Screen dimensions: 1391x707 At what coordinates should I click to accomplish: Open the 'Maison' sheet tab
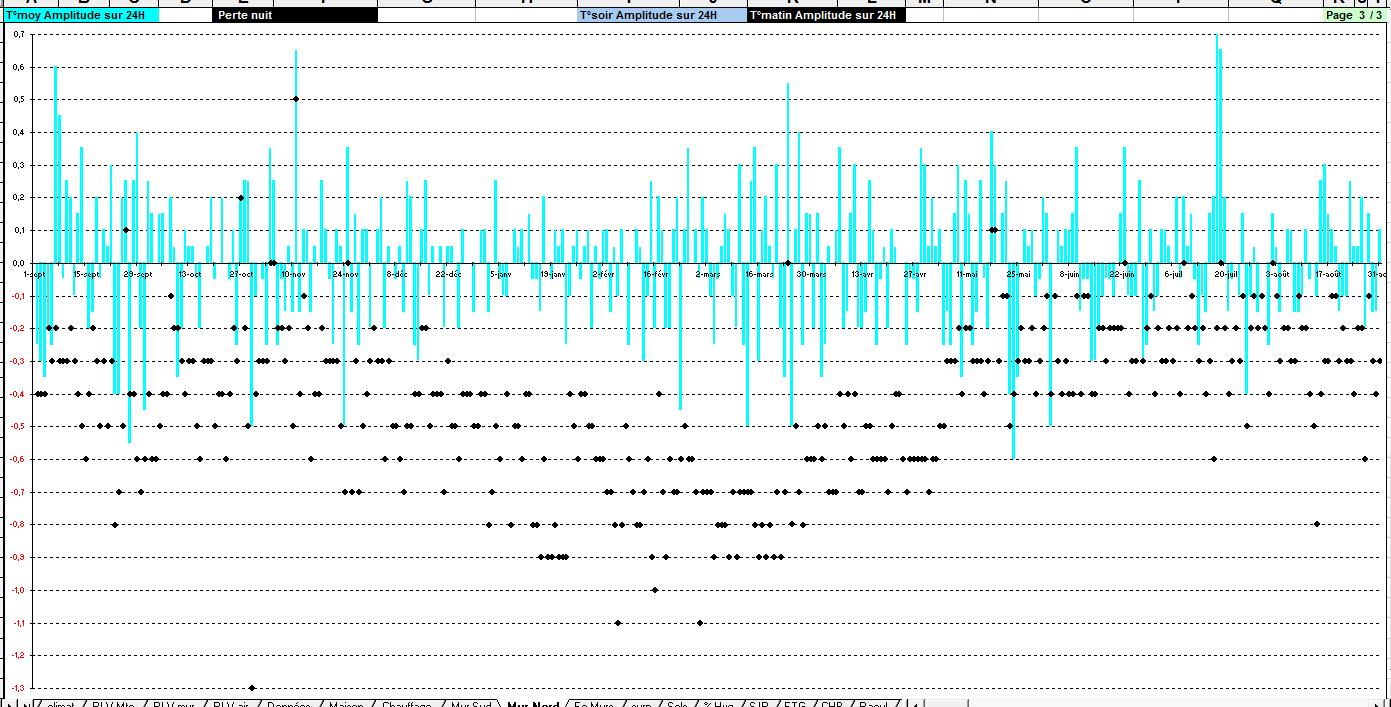point(346,703)
